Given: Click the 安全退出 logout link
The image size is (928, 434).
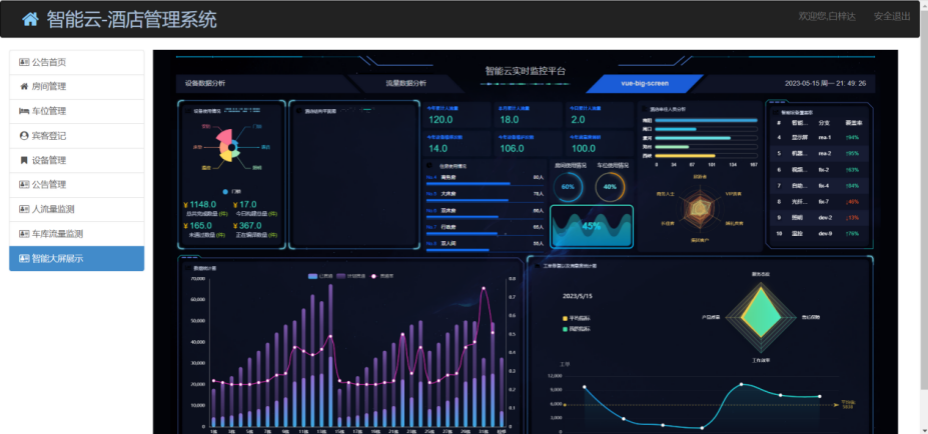Looking at the screenshot, I should tap(891, 17).
